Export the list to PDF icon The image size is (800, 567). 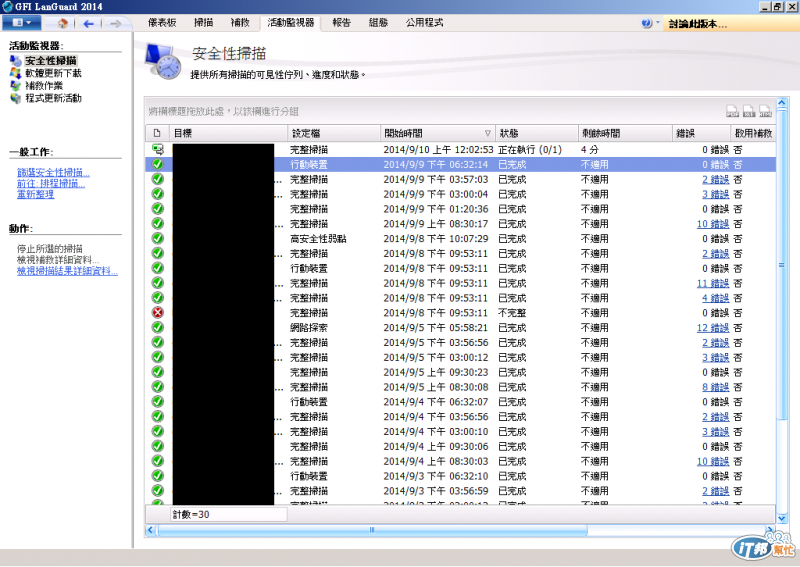click(x=733, y=111)
